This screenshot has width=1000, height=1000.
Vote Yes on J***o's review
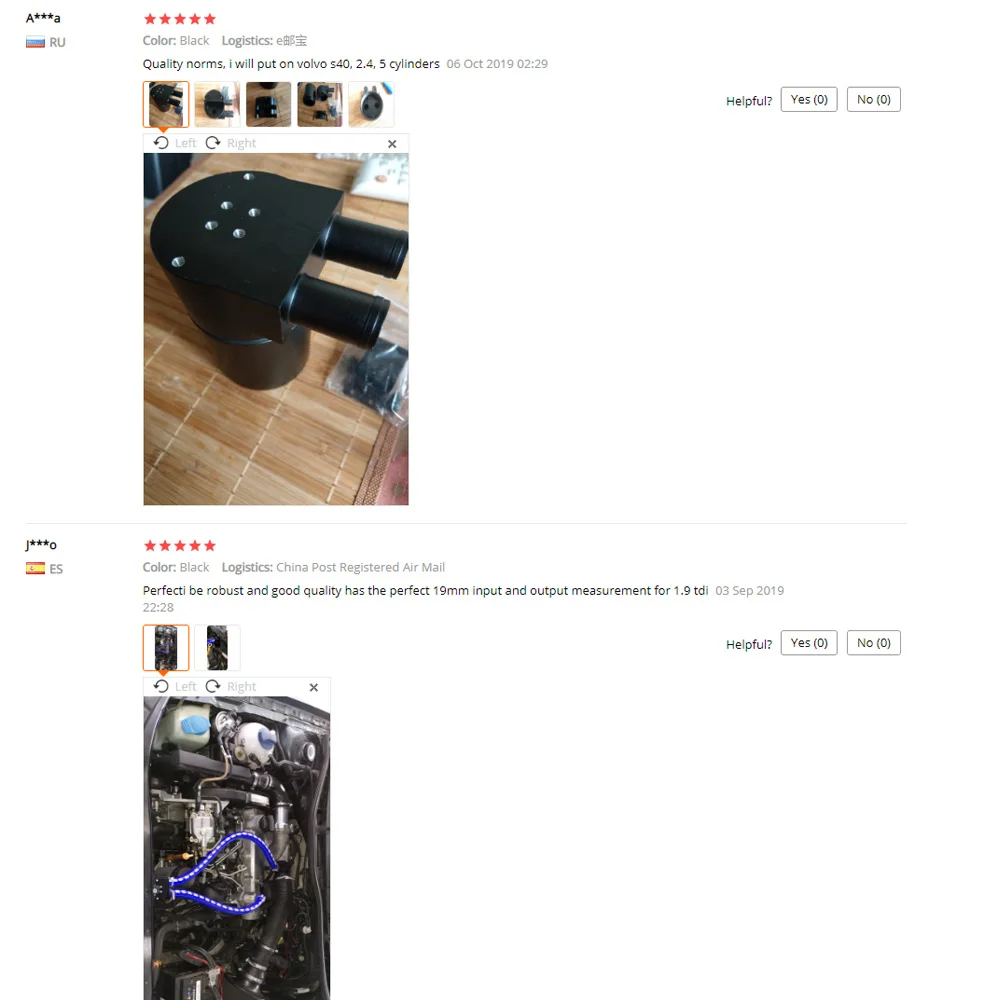[x=809, y=643]
